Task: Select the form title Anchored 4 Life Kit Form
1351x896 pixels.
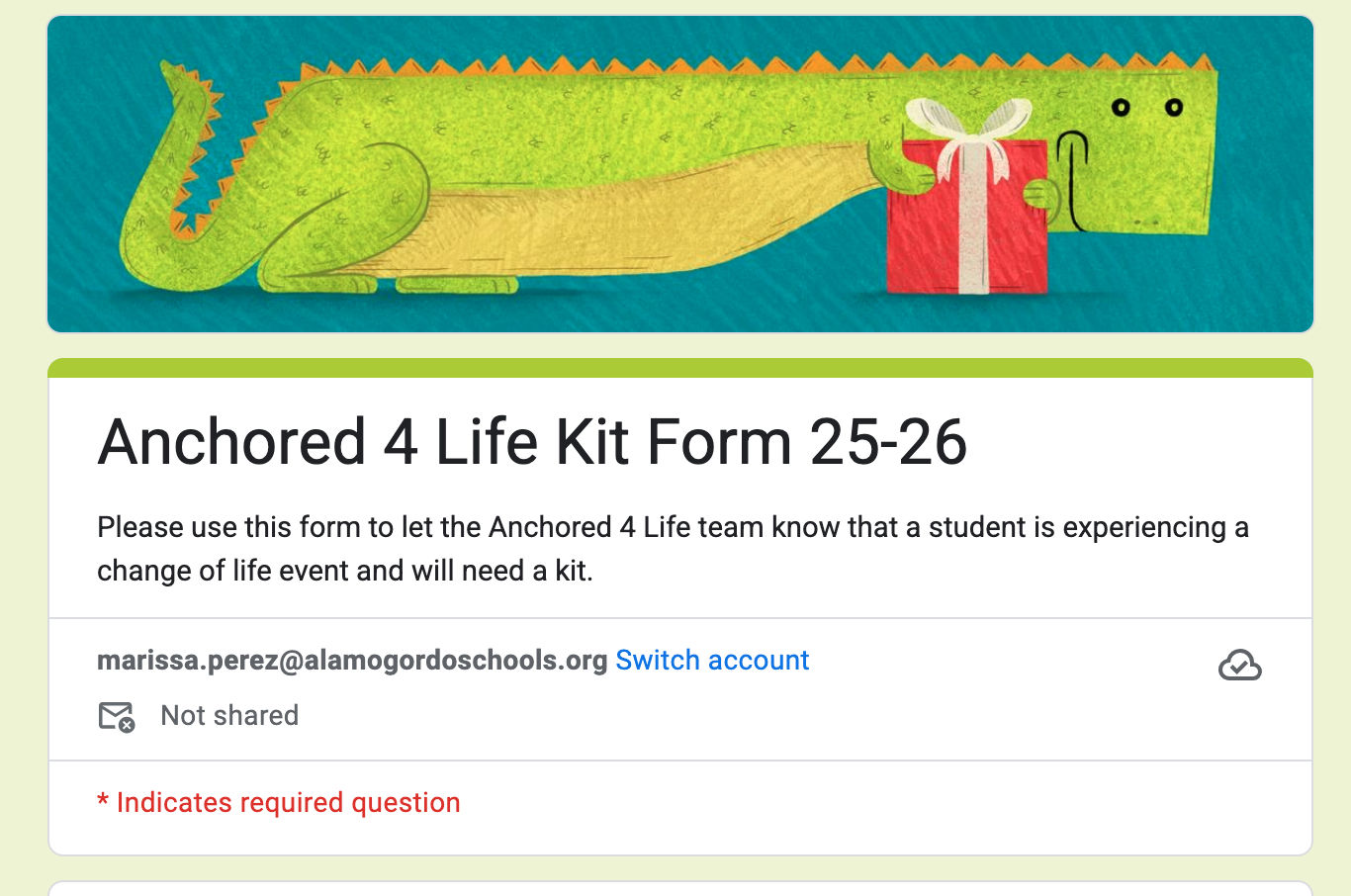Action: point(532,441)
